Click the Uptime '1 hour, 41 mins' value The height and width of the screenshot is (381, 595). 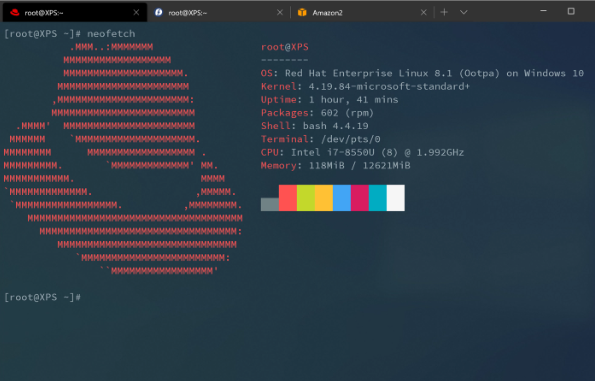353,100
